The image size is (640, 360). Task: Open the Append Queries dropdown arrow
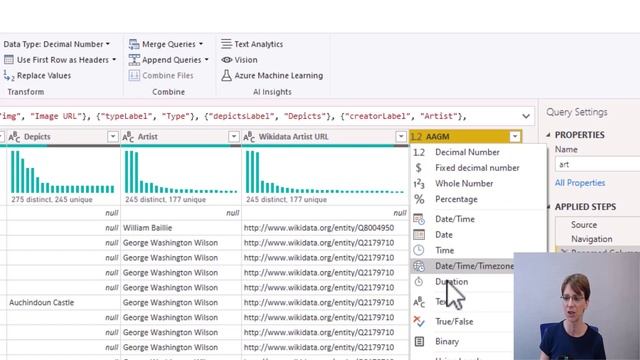coord(207,60)
